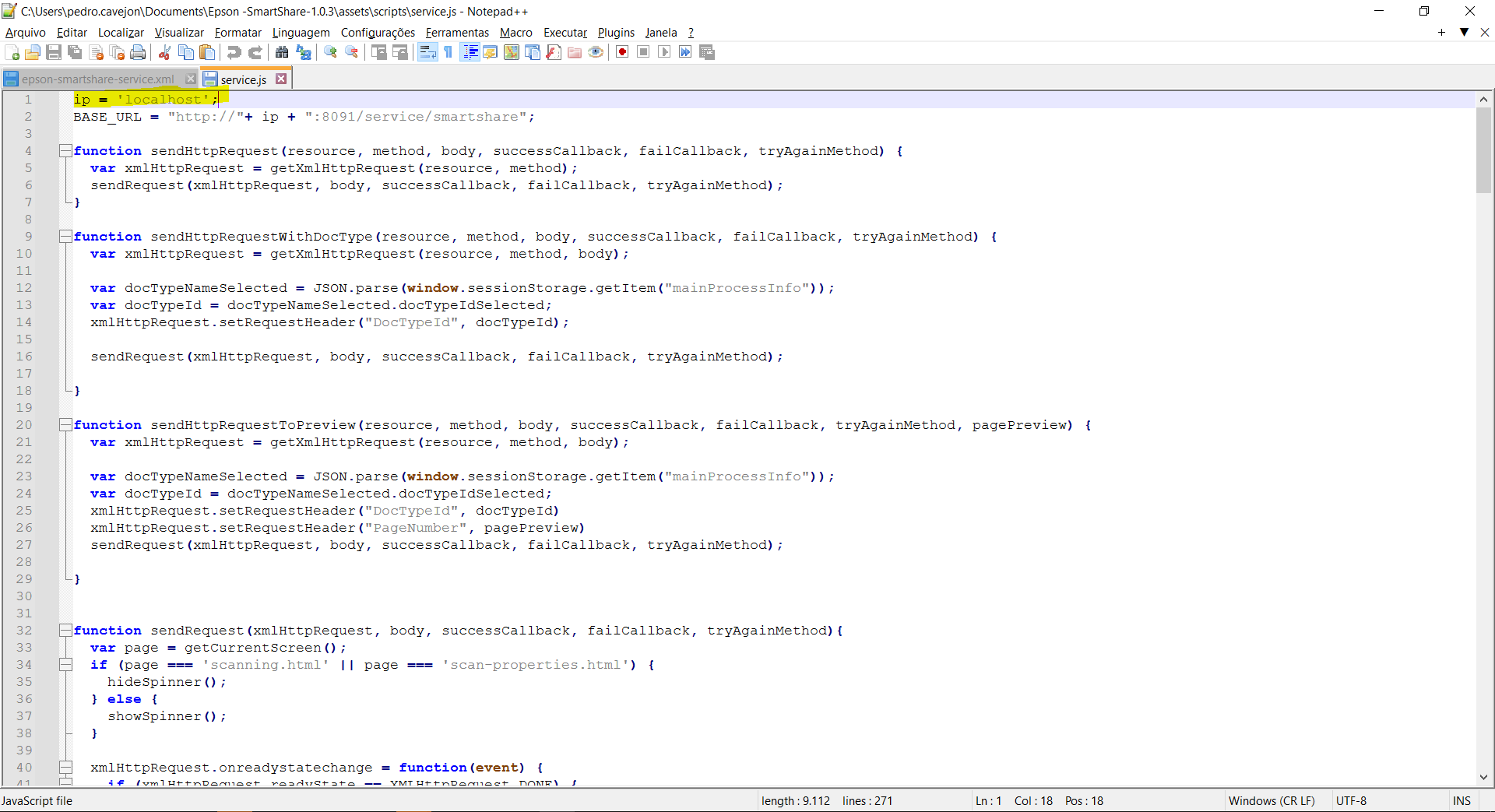The width and height of the screenshot is (1495, 812).
Task: Click the scrollbar down arrow
Action: pos(1483,777)
